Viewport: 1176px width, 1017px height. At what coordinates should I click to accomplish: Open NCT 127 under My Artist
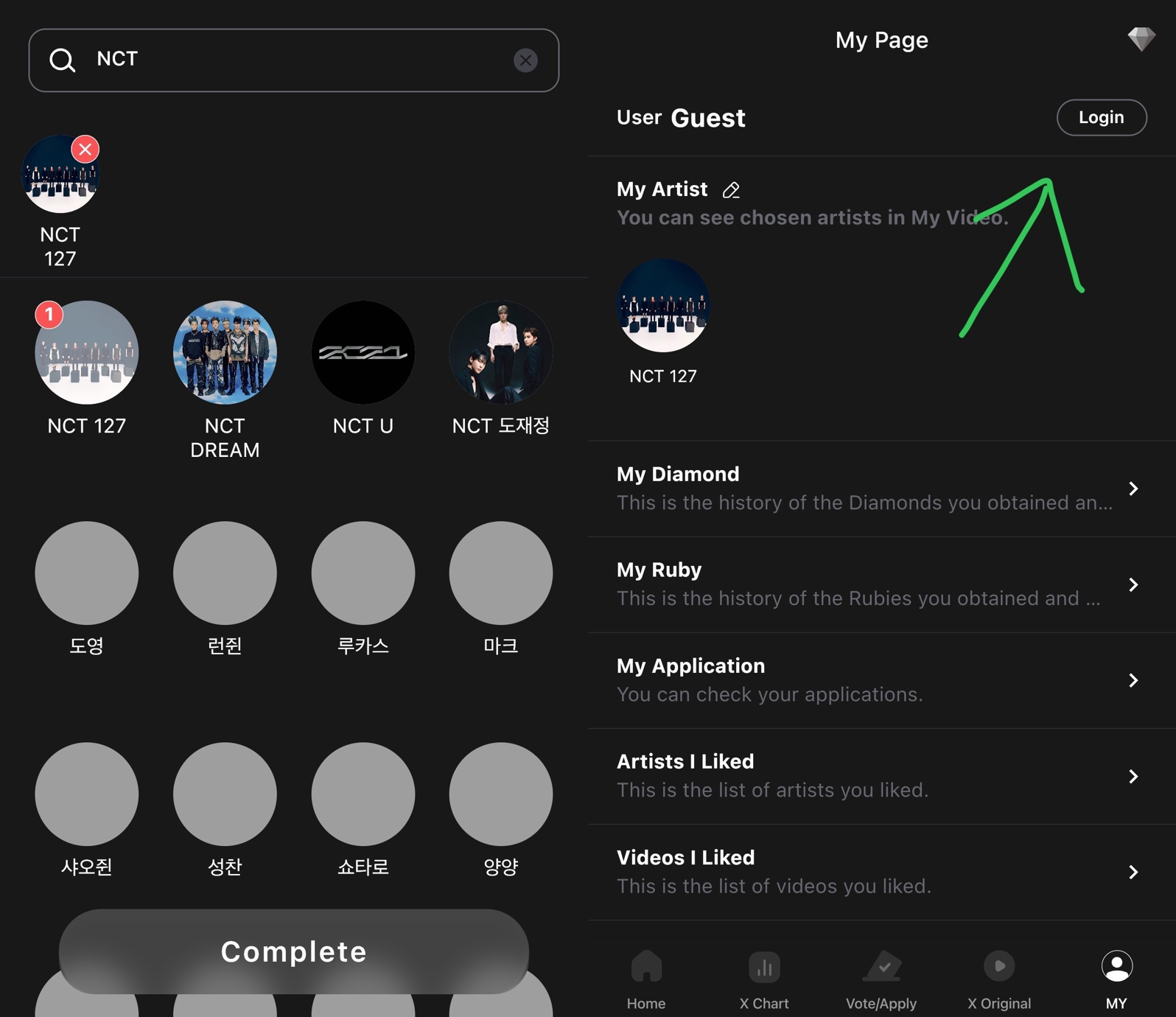663,305
